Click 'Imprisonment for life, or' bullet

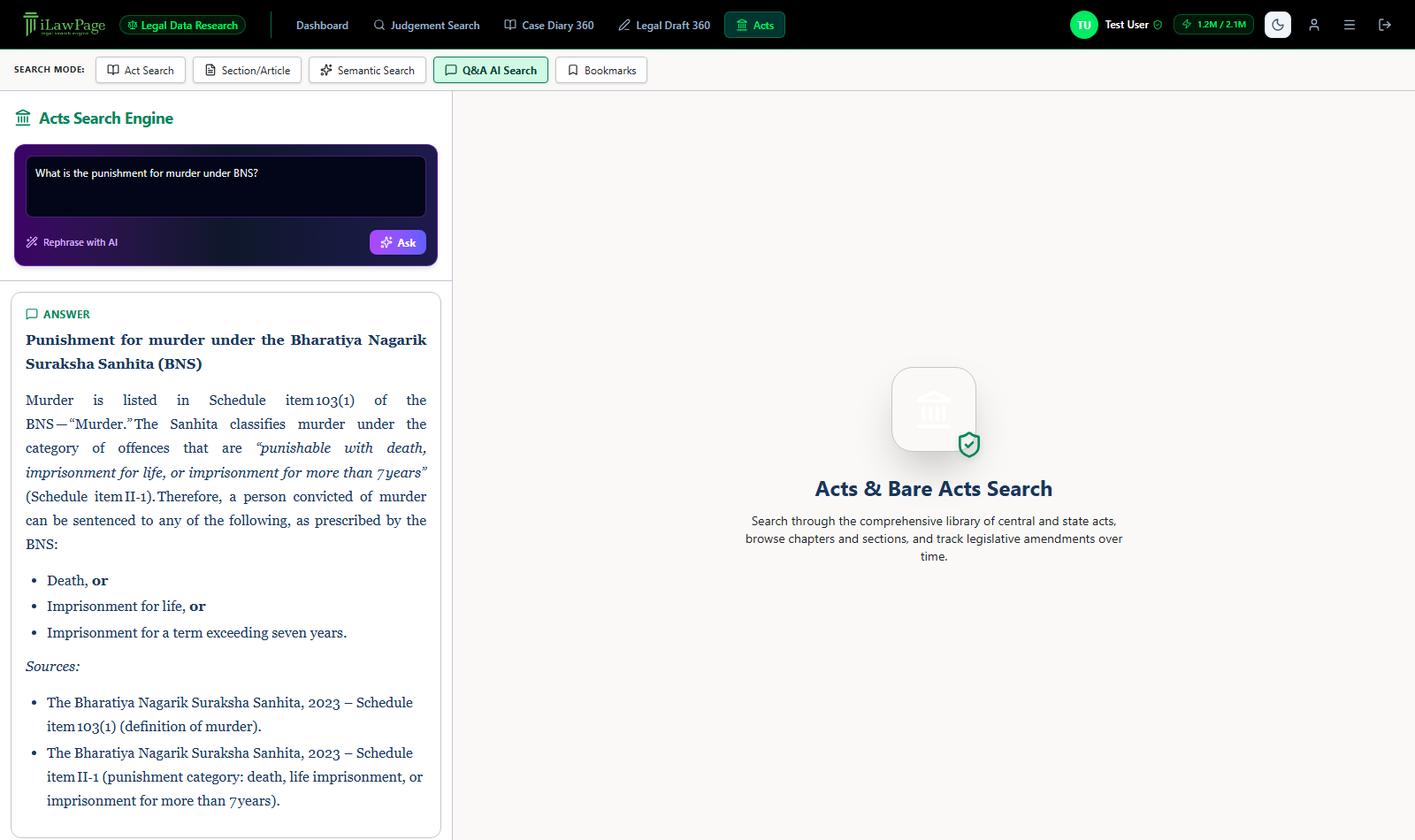(126, 607)
